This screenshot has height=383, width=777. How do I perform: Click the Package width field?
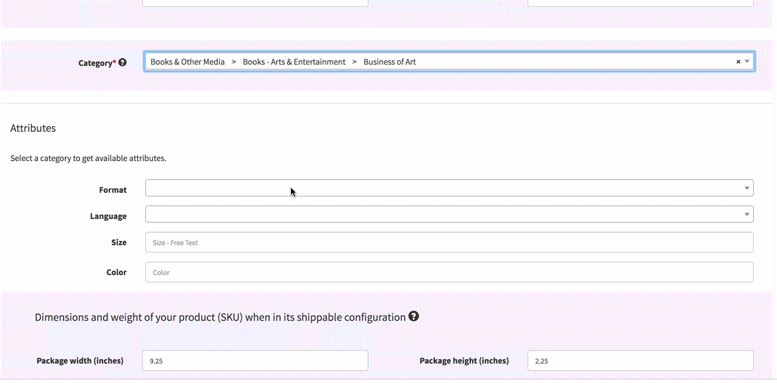255,361
